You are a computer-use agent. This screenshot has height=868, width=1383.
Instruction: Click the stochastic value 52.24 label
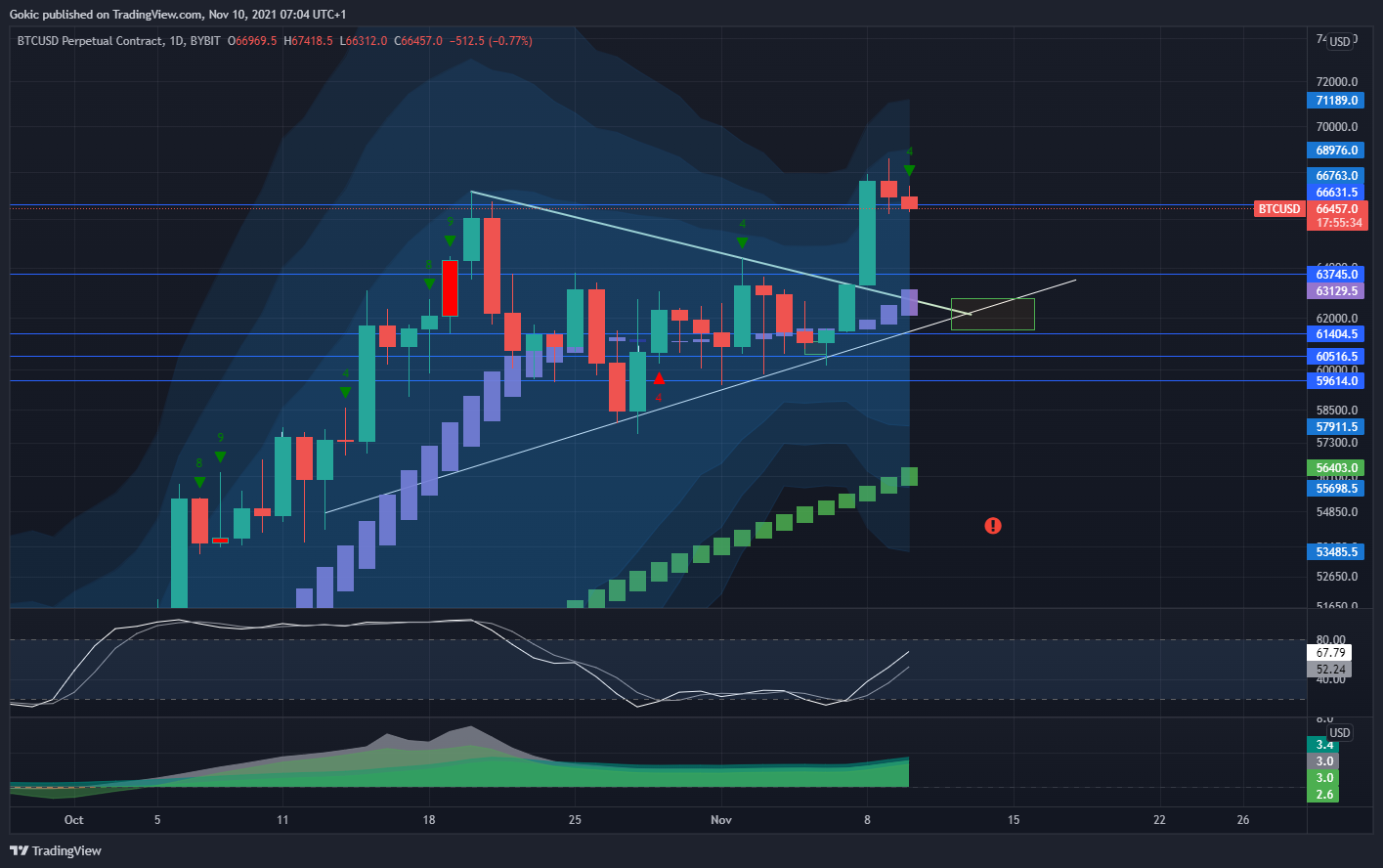coord(1330,670)
